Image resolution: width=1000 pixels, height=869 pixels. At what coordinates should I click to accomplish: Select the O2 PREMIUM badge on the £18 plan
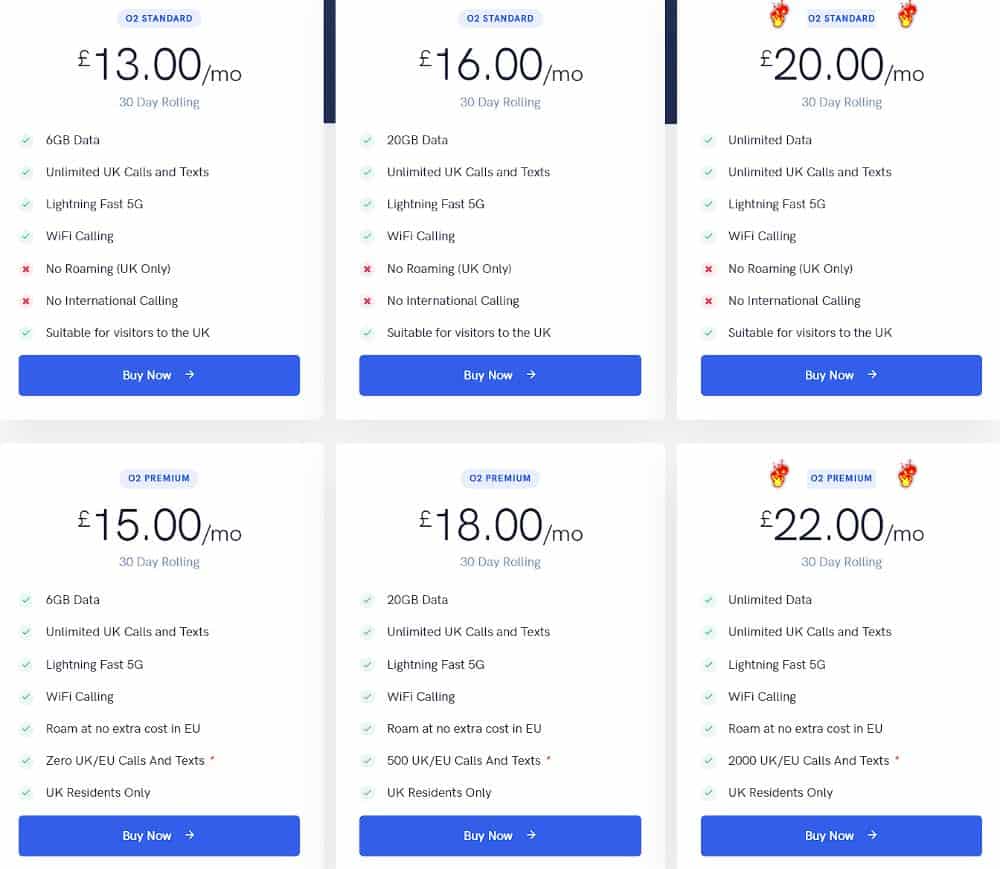[500, 478]
